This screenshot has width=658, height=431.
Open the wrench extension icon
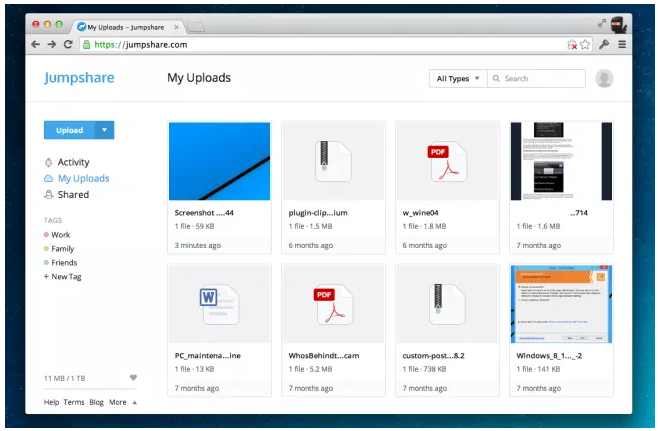pyautogui.click(x=604, y=44)
